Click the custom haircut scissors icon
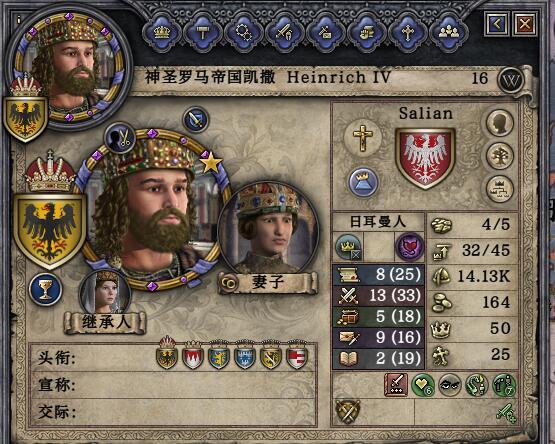The width and height of the screenshot is (555, 444). pos(120,138)
